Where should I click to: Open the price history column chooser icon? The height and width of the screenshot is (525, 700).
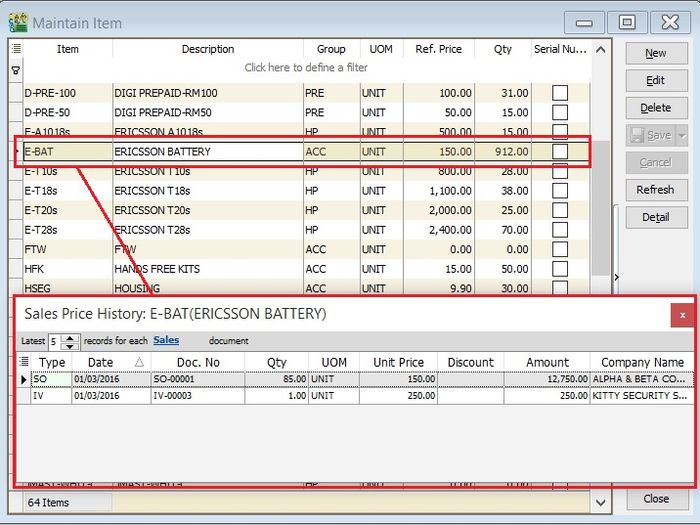(25, 362)
